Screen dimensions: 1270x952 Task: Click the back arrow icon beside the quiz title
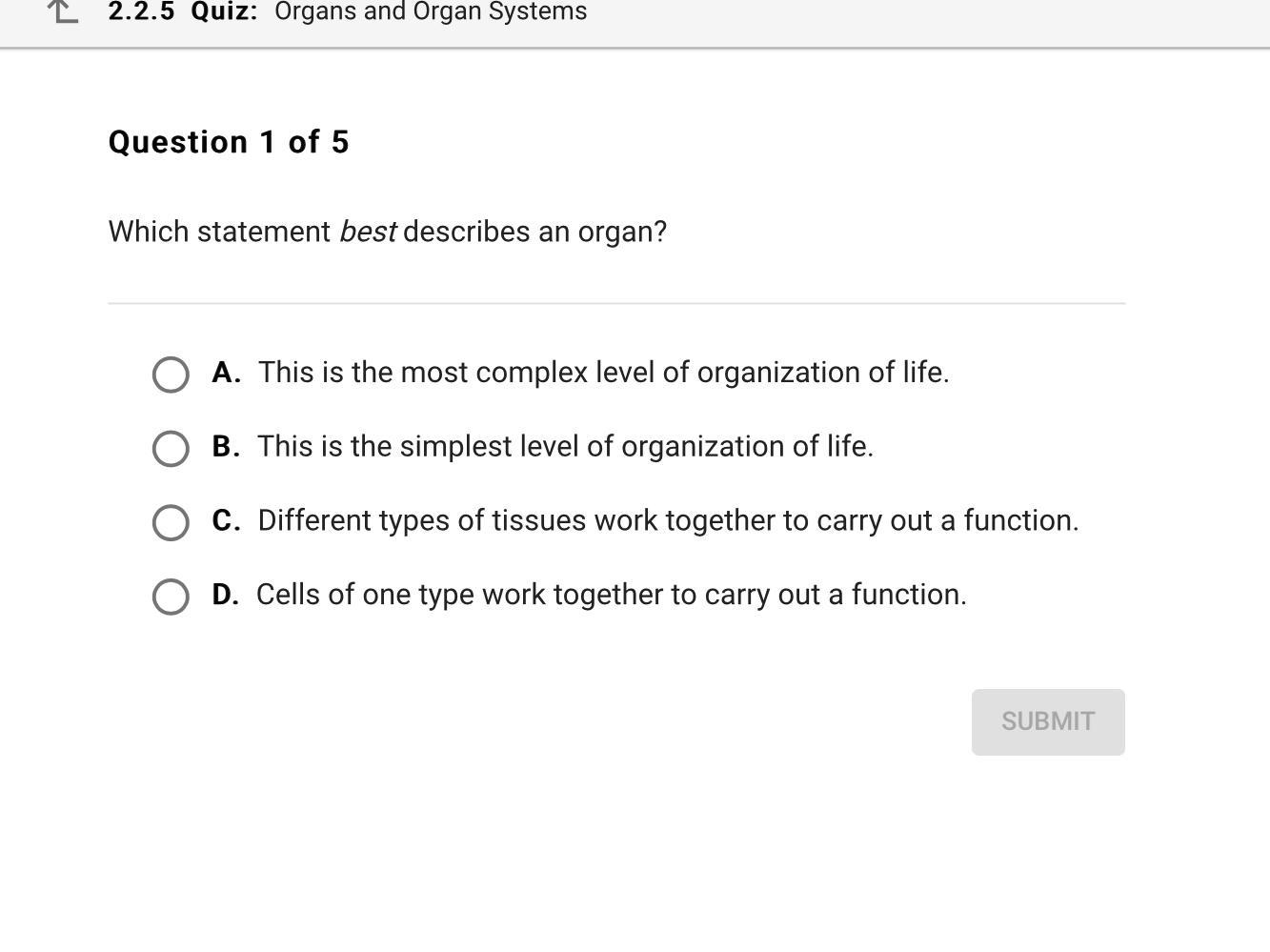(63, 11)
